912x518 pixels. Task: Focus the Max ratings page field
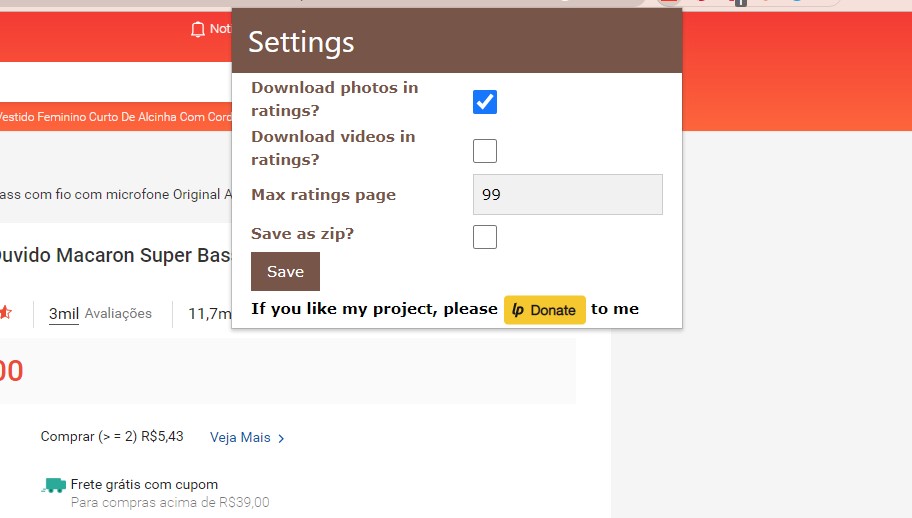coord(567,195)
